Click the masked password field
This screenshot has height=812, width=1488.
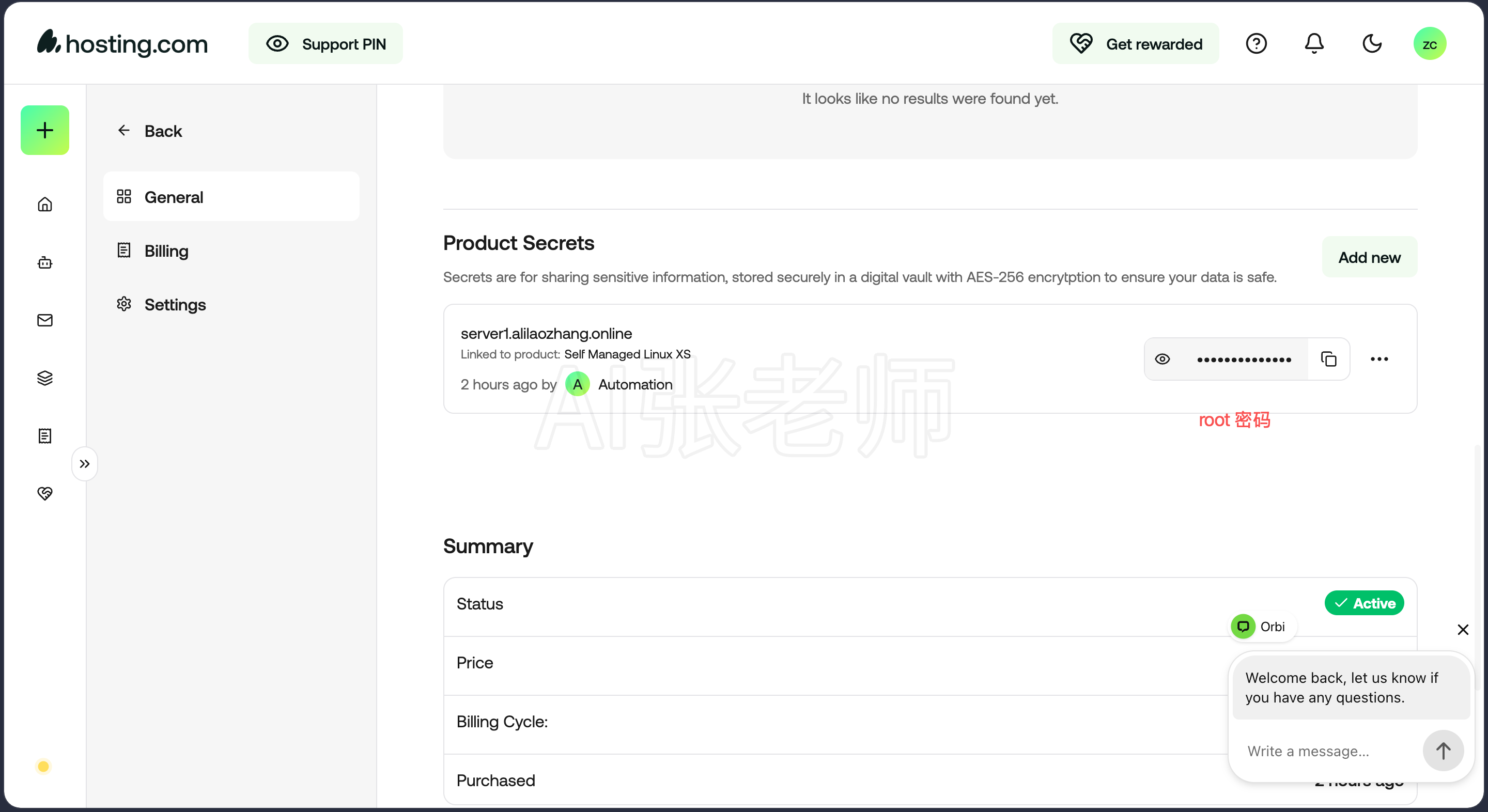1244,359
